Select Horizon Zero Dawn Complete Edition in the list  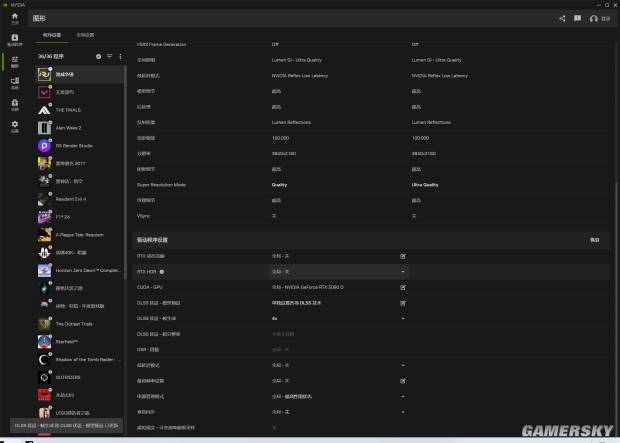[80, 271]
